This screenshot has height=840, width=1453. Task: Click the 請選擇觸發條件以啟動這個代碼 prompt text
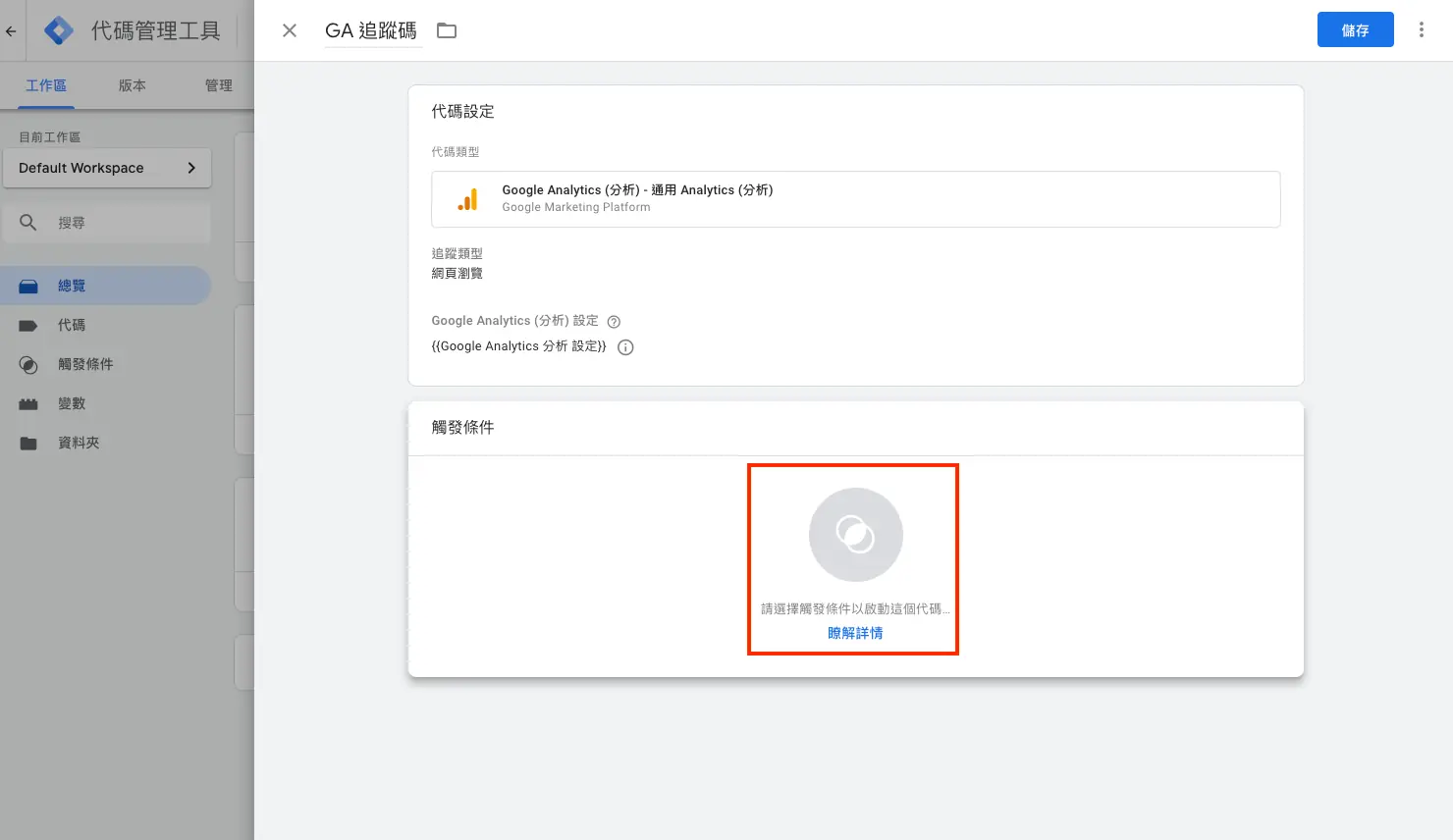855,609
